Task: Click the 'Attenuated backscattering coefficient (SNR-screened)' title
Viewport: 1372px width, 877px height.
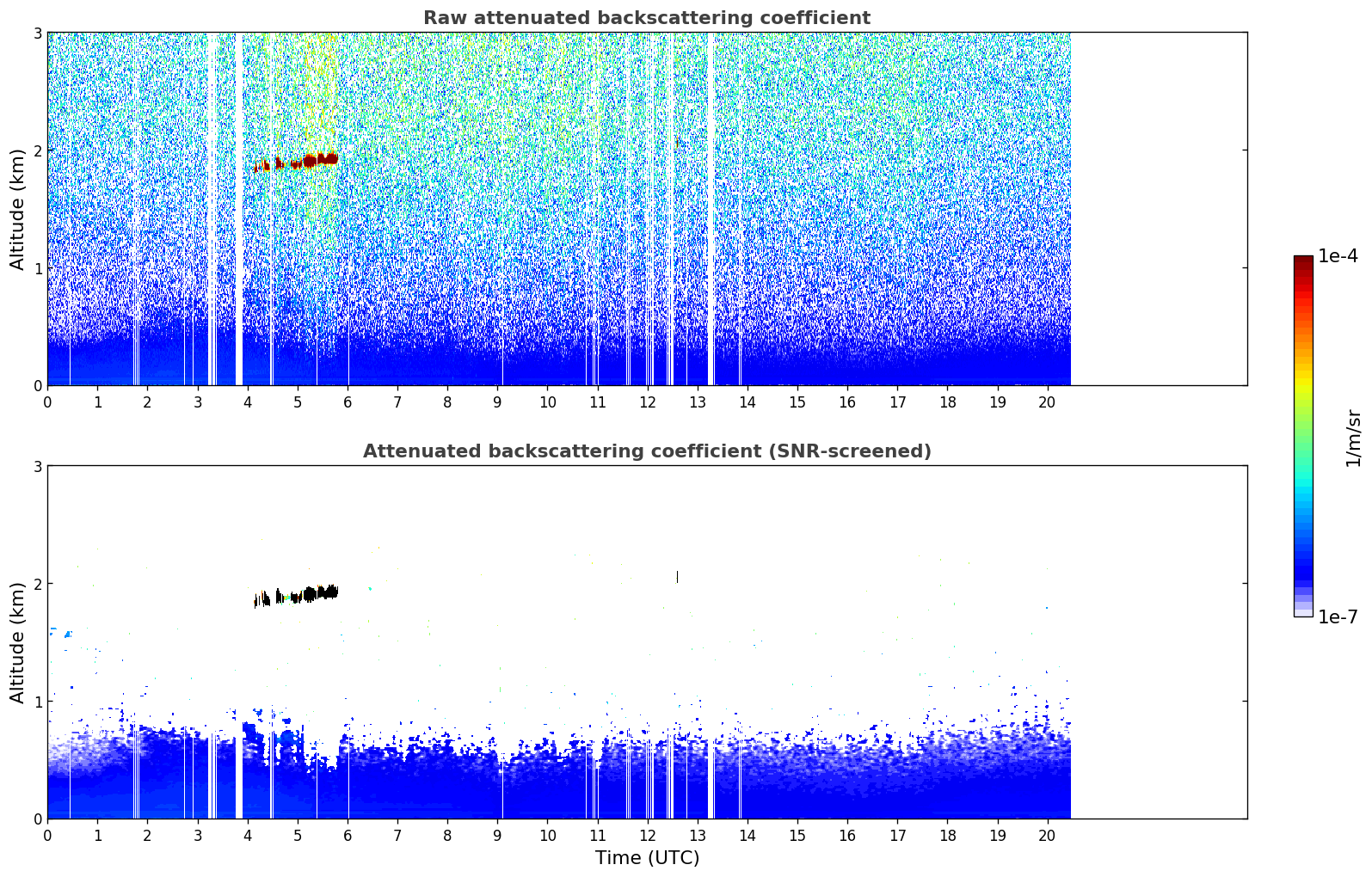Action: click(647, 451)
